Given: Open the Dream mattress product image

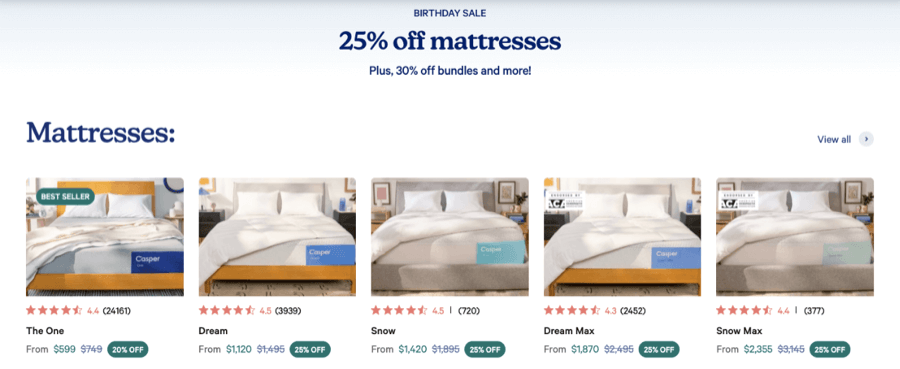Looking at the screenshot, I should (x=277, y=236).
